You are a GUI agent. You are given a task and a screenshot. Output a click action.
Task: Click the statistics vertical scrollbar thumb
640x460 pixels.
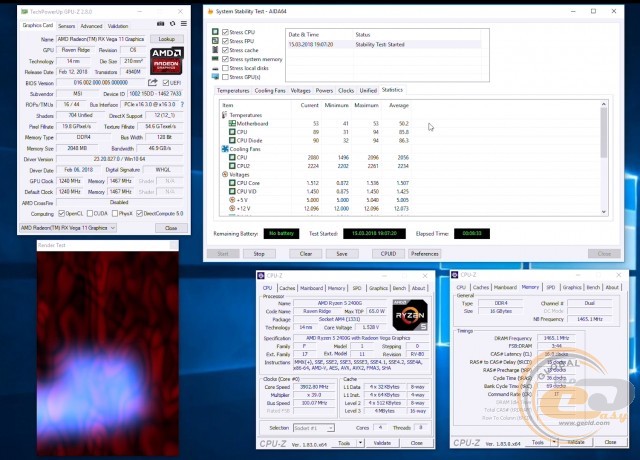coord(604,133)
